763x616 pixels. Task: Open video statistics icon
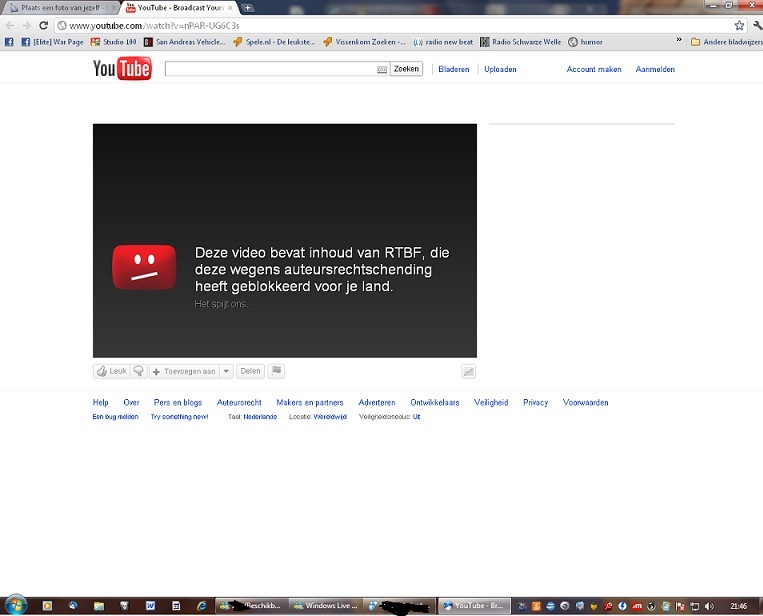pyautogui.click(x=468, y=371)
